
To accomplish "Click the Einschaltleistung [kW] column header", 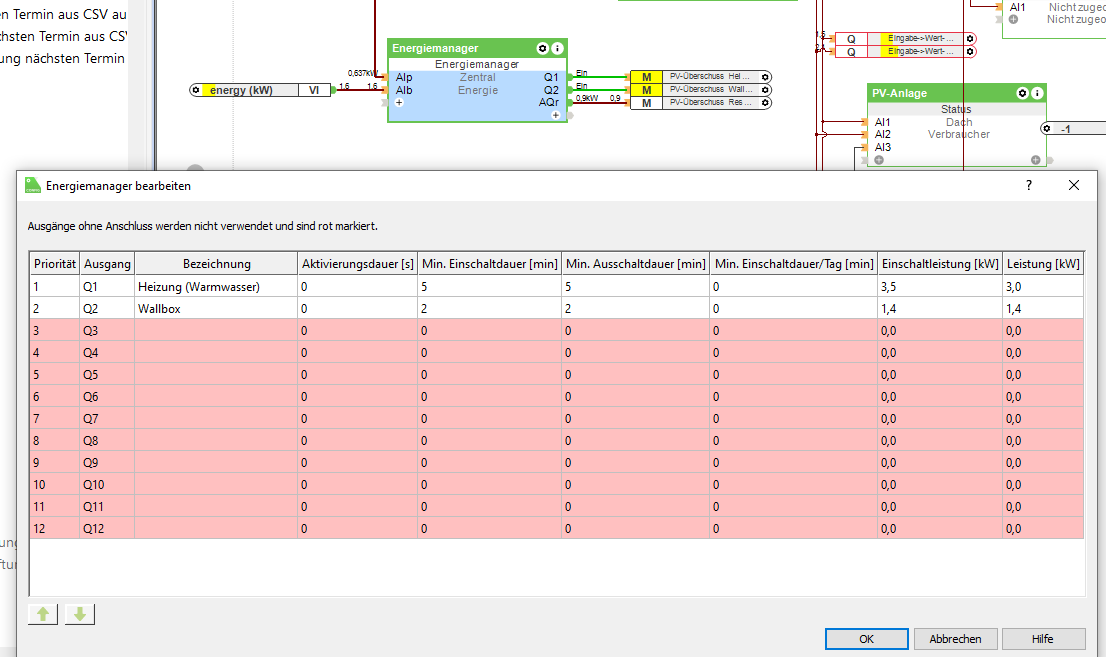I will coord(940,264).
